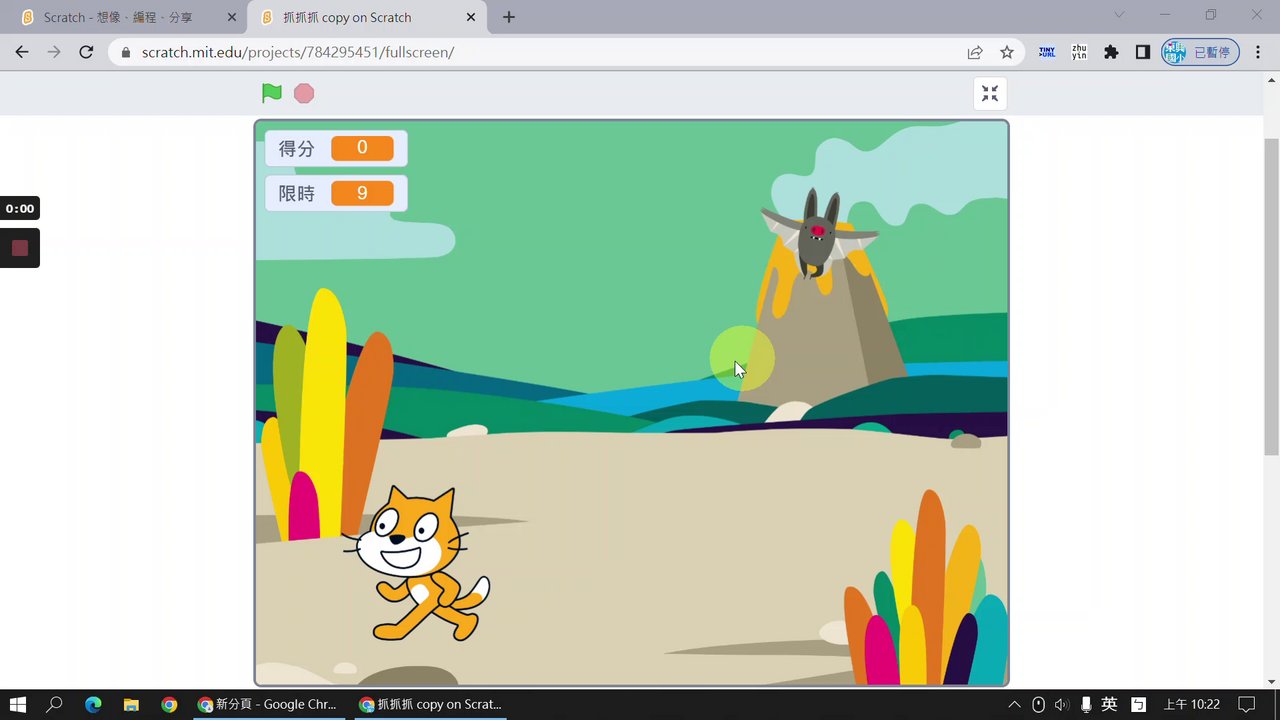Click the 得分 score value readout
This screenshot has width=1280, height=720.
[362, 148]
